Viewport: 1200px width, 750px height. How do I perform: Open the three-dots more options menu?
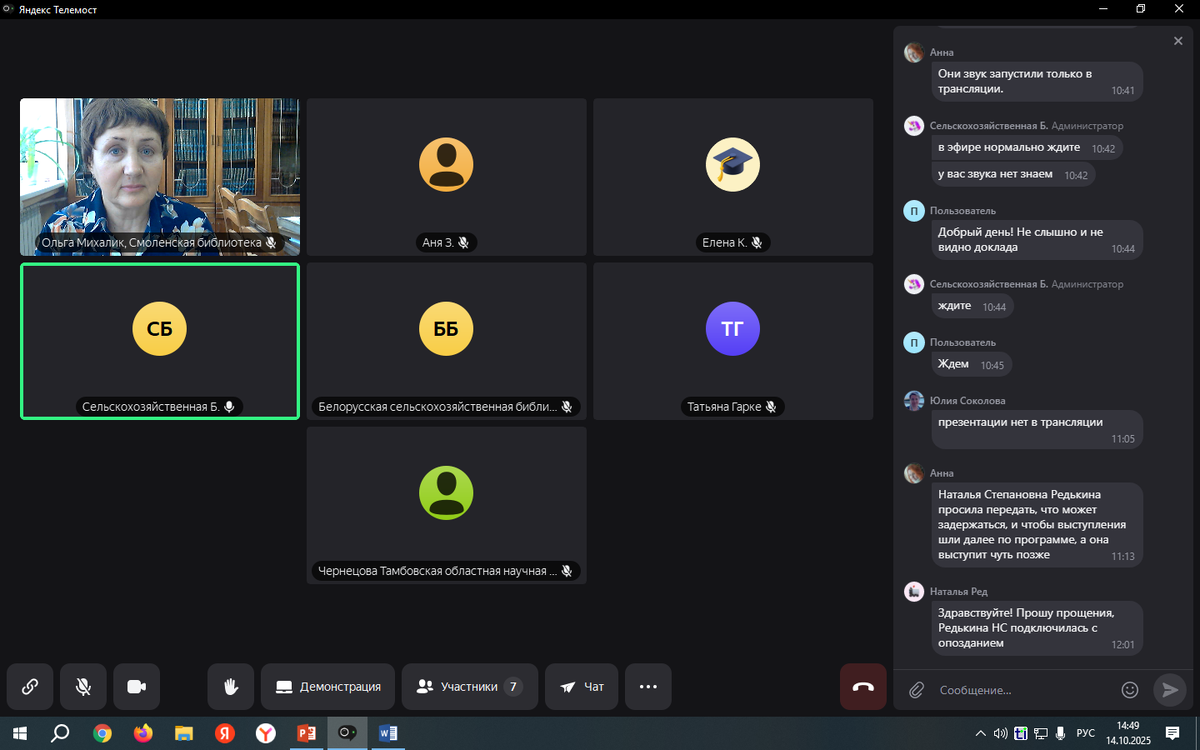click(x=648, y=687)
